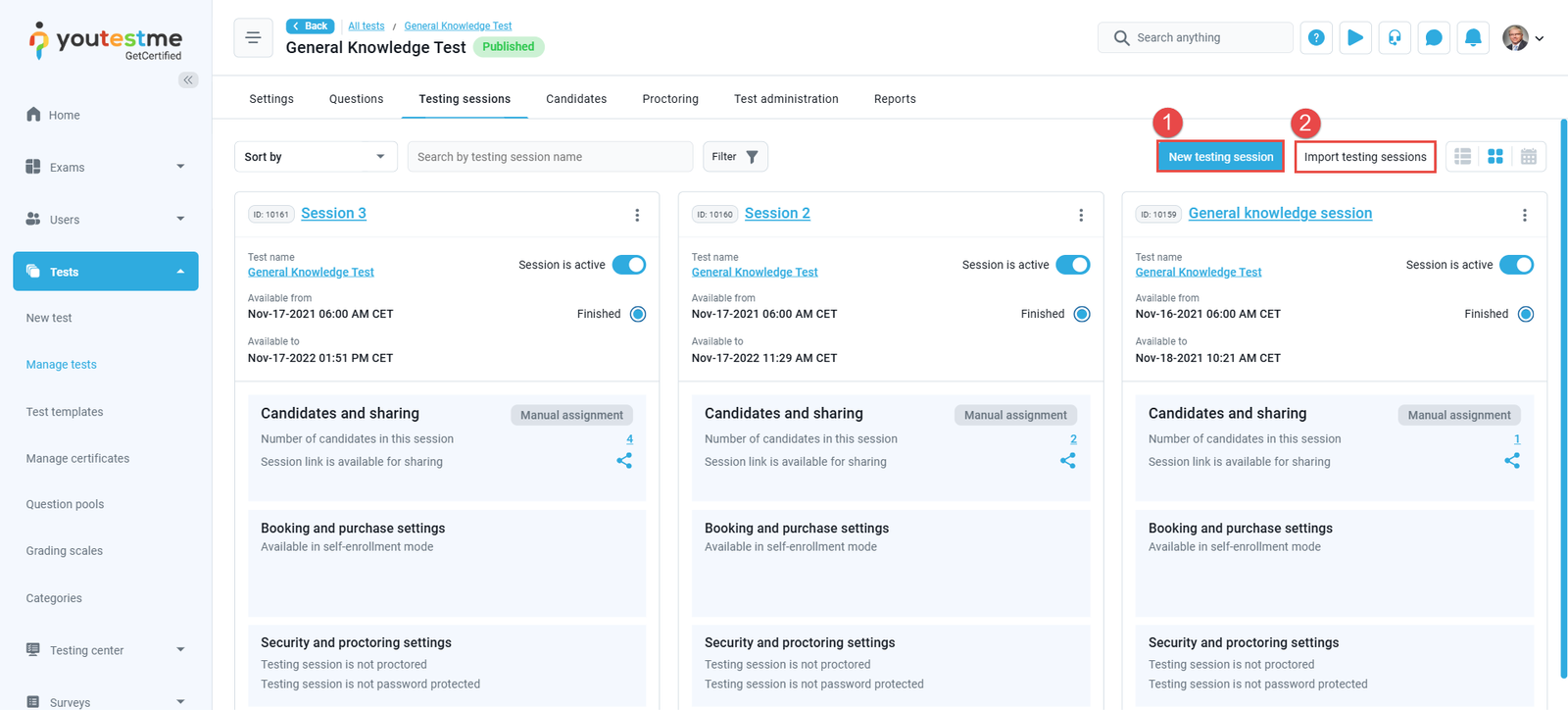Click share icon in General knowledge session card
This screenshot has width=1568, height=710.
[x=1512, y=460]
